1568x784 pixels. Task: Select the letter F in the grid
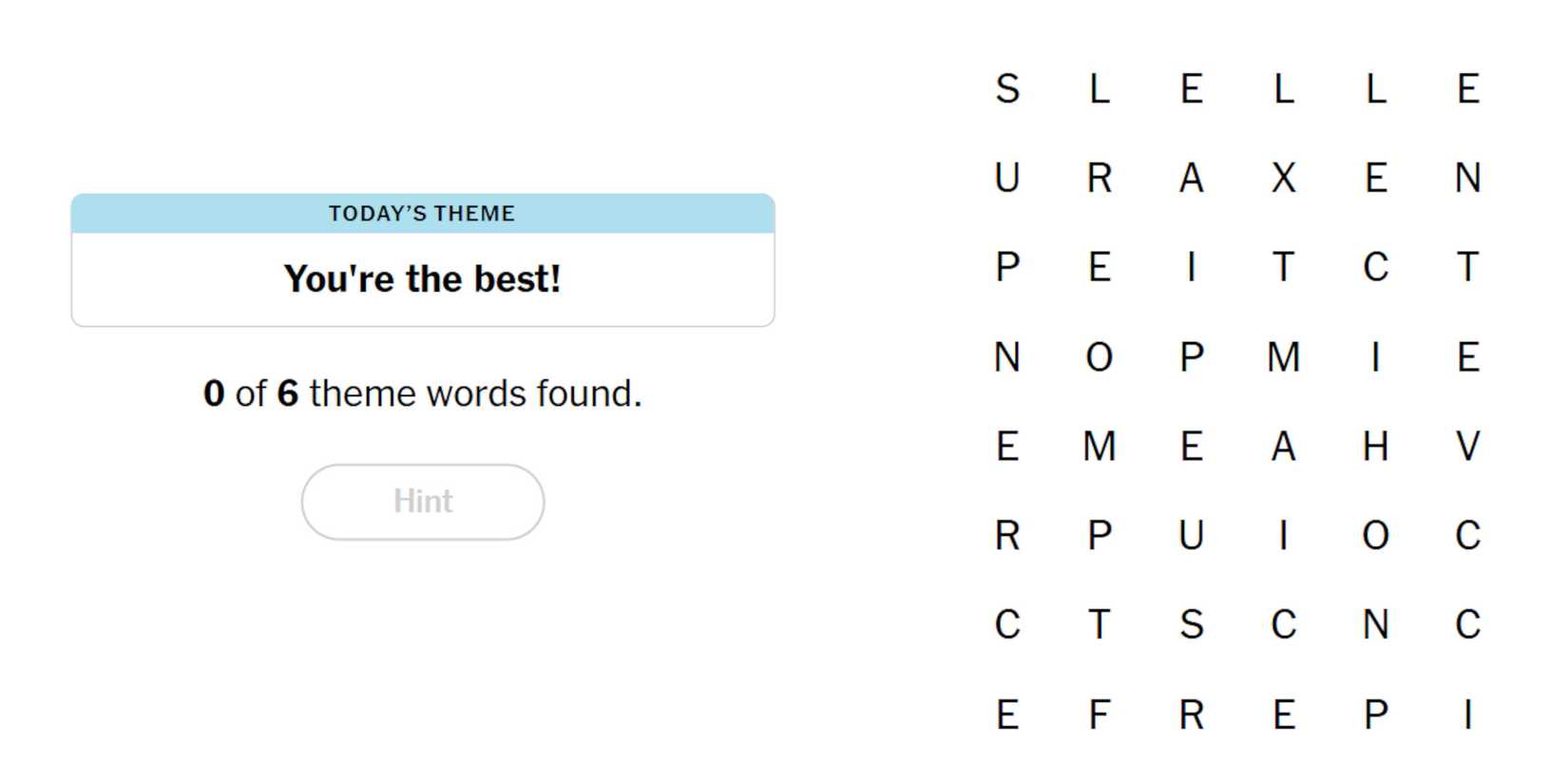point(1099,715)
